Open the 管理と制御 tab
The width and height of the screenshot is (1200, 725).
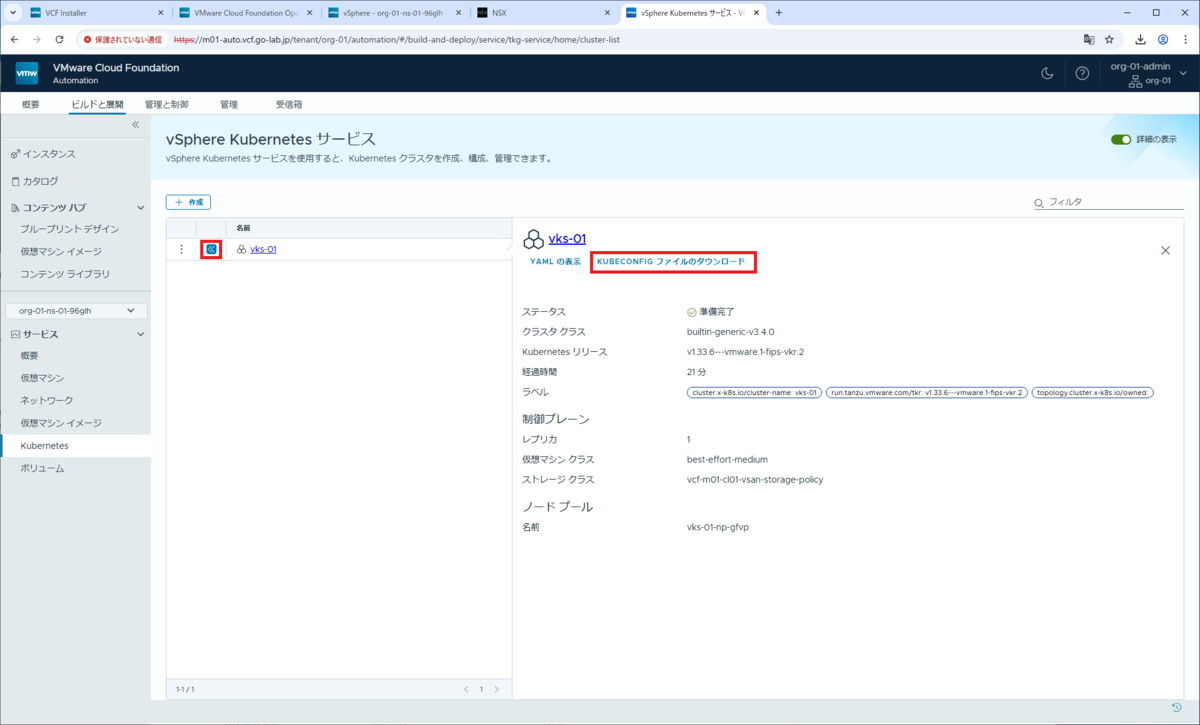(x=166, y=104)
